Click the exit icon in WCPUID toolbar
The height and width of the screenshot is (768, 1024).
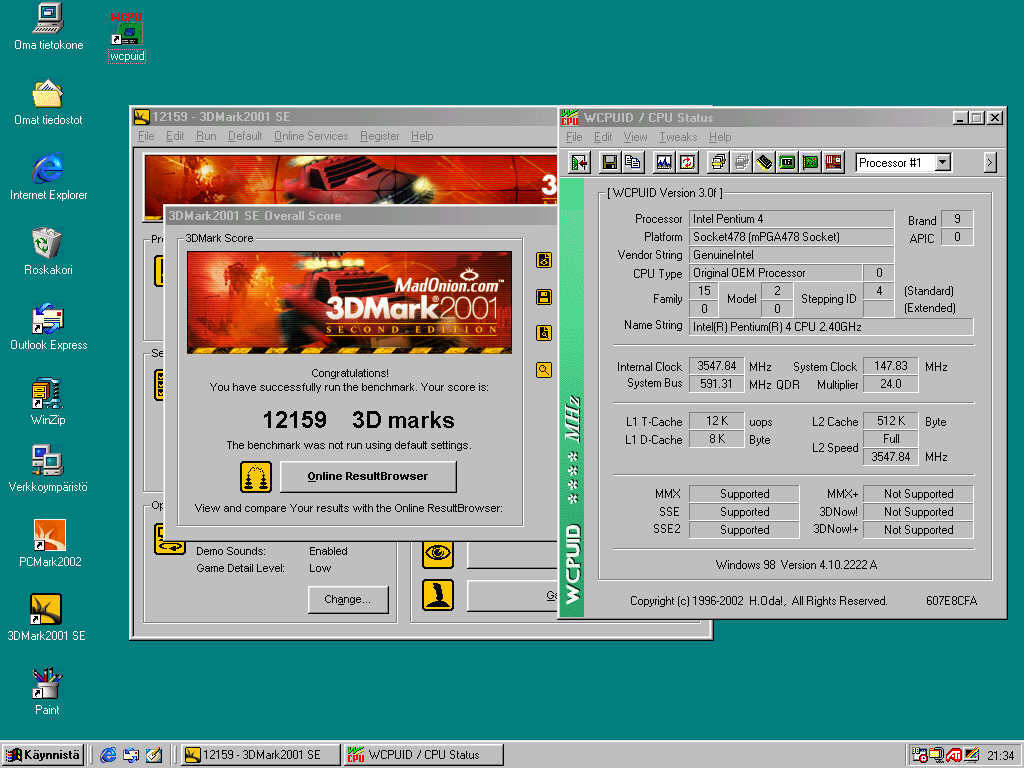coord(579,162)
